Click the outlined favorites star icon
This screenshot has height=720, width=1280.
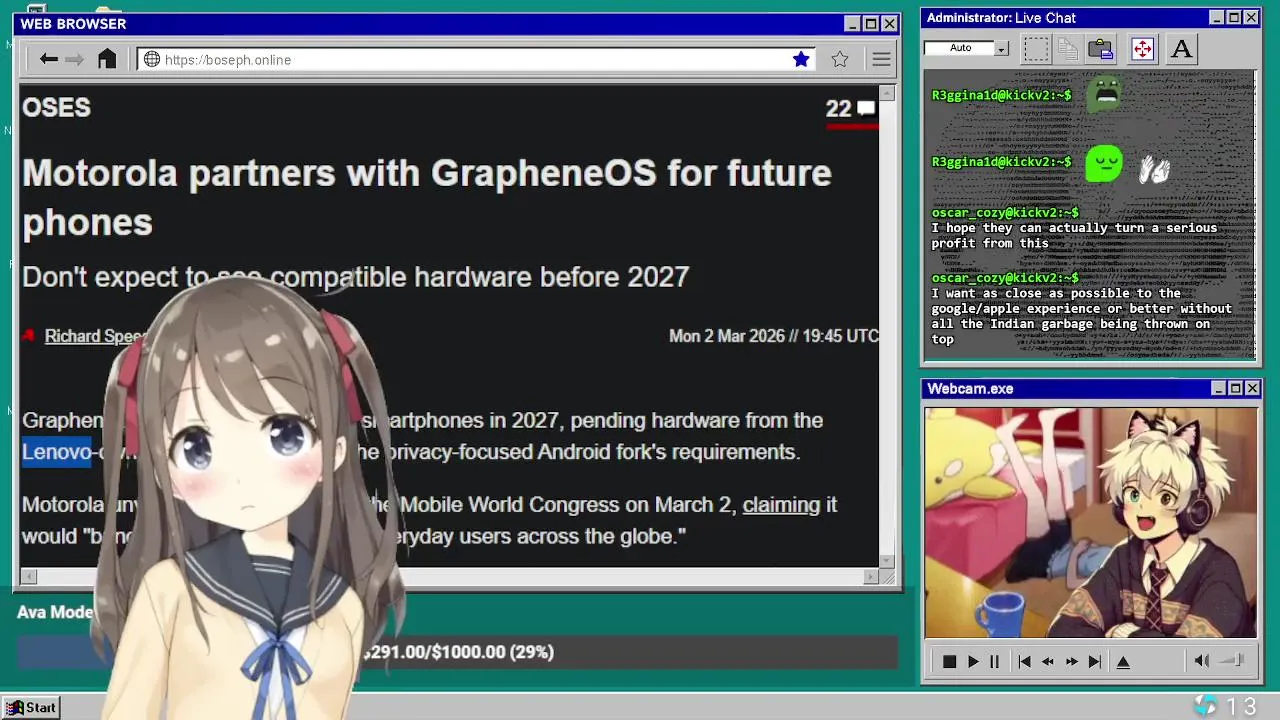(840, 59)
